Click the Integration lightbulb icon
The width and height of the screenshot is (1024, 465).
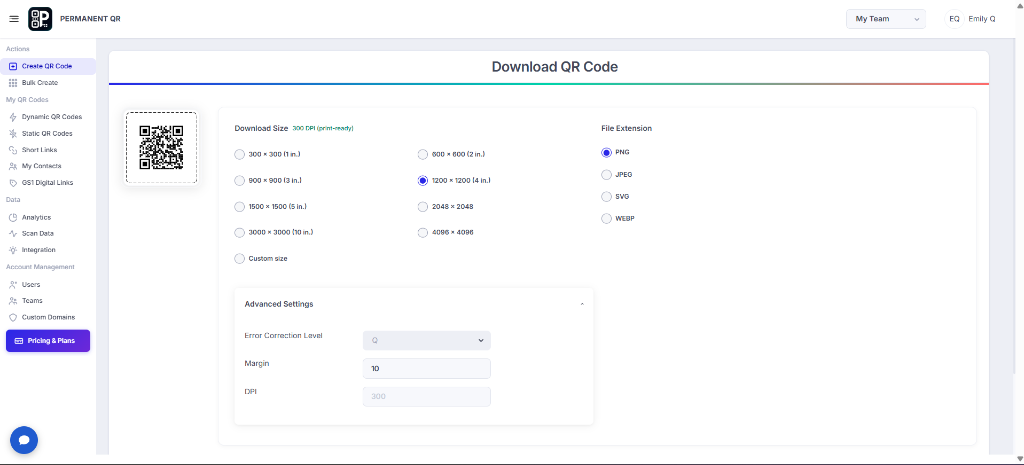tap(13, 249)
